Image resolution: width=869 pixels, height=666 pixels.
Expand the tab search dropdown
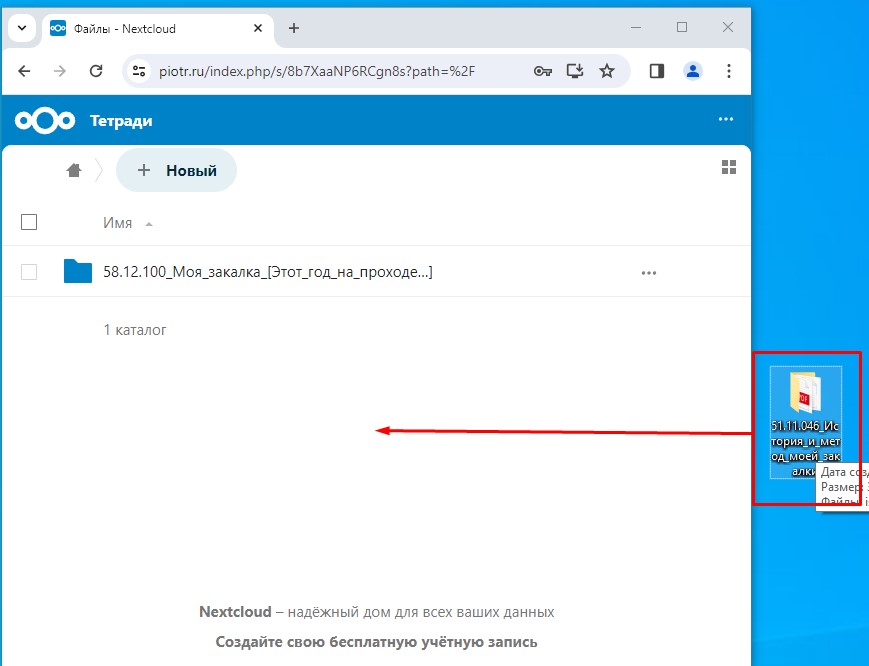(x=21, y=28)
